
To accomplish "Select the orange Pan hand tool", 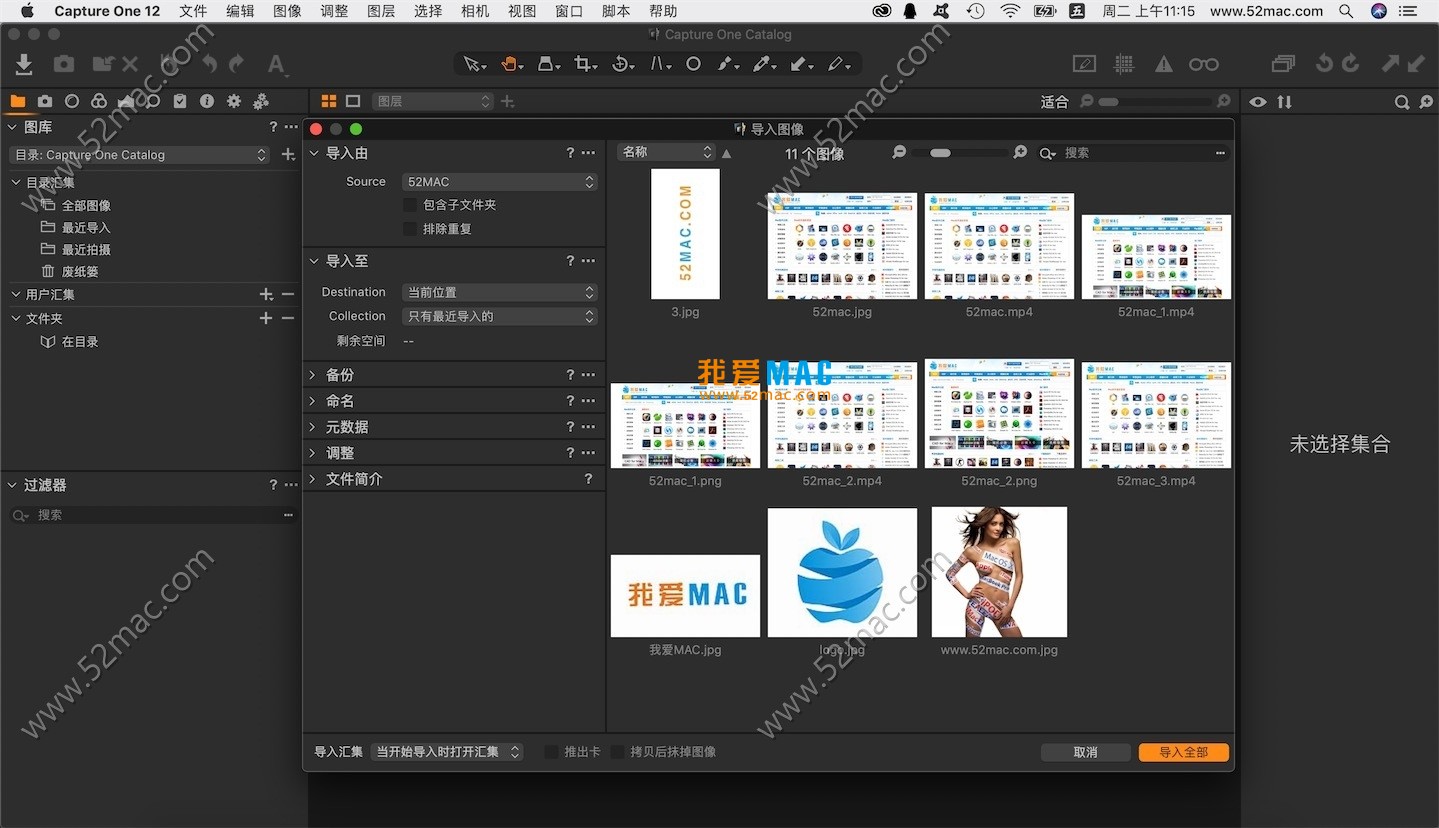I will 510,64.
